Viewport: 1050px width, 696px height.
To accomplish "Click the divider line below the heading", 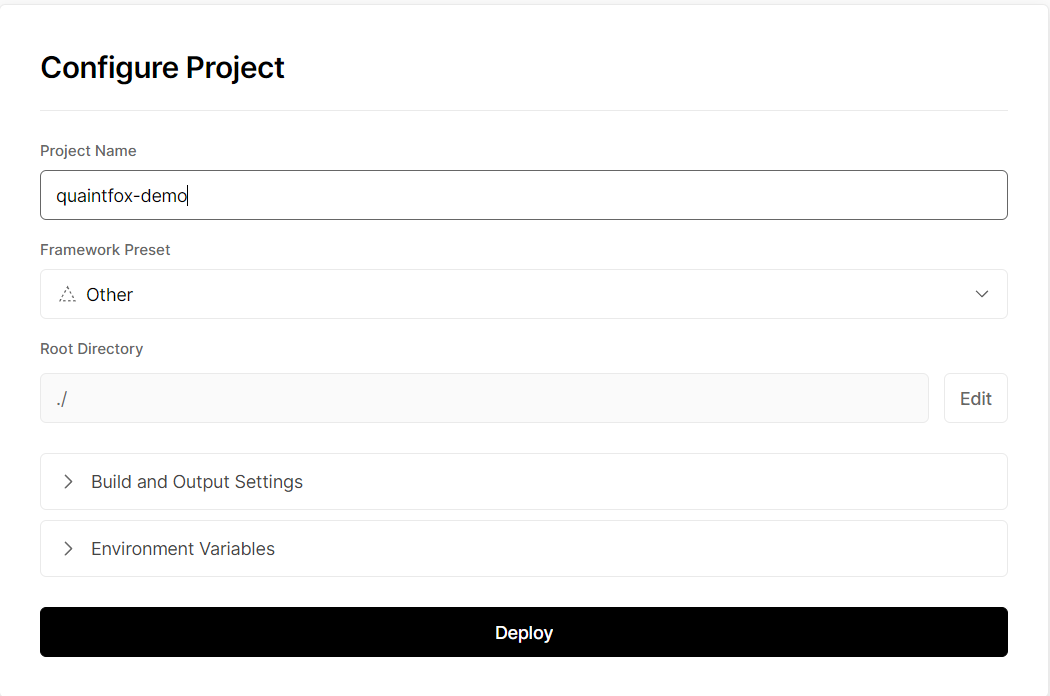I will point(523,110).
